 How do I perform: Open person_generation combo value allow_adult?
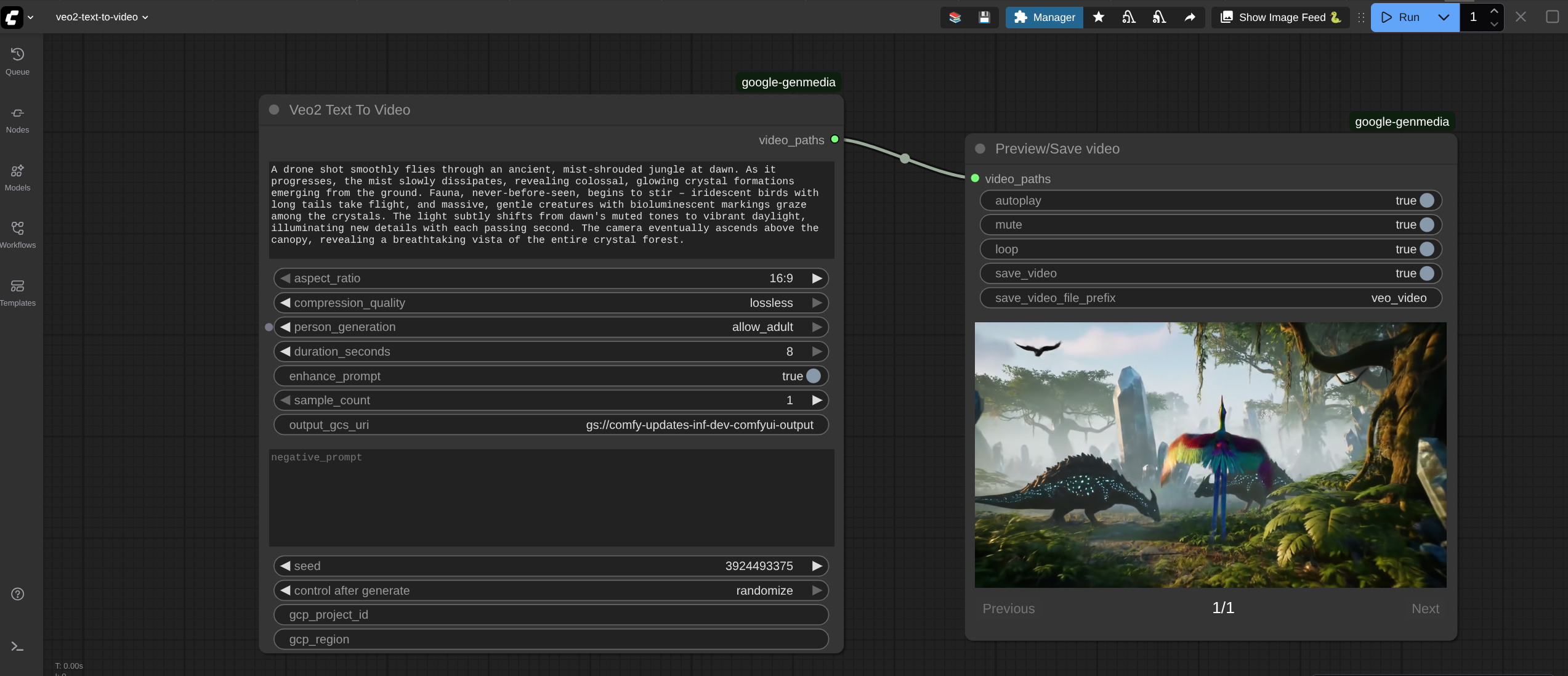762,327
